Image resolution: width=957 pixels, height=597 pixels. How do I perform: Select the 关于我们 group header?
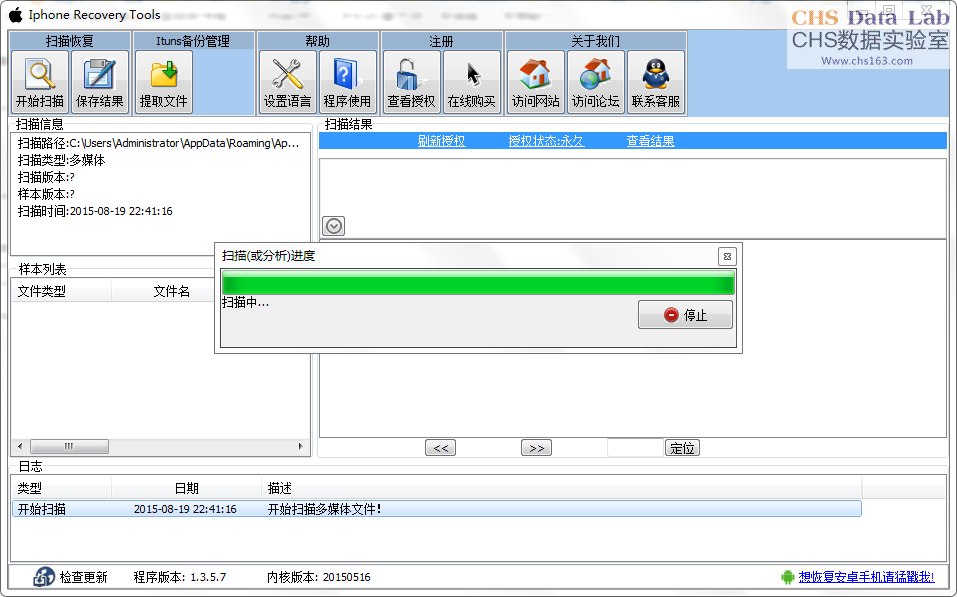click(x=595, y=41)
